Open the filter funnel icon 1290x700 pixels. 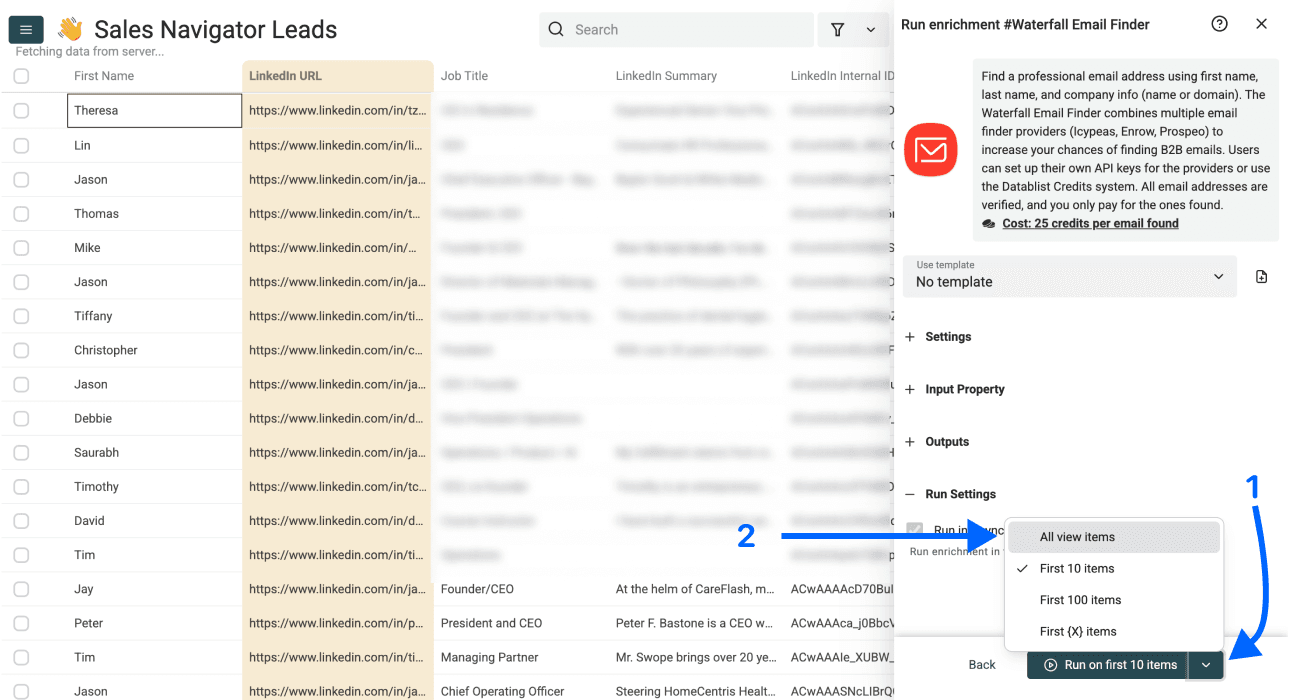(838, 29)
